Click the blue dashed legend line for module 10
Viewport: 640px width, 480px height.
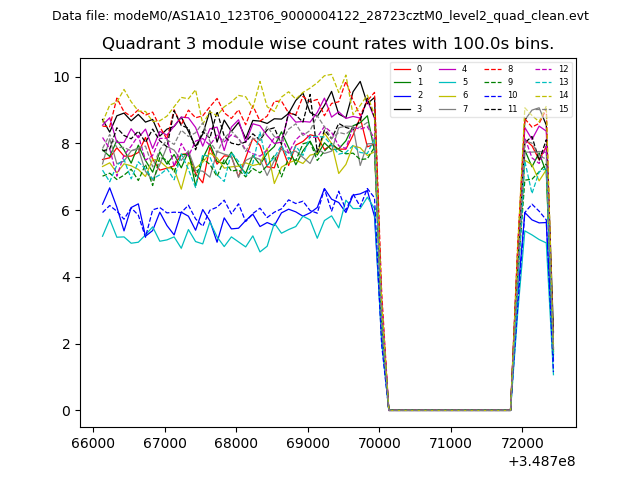pyautogui.click(x=494, y=95)
